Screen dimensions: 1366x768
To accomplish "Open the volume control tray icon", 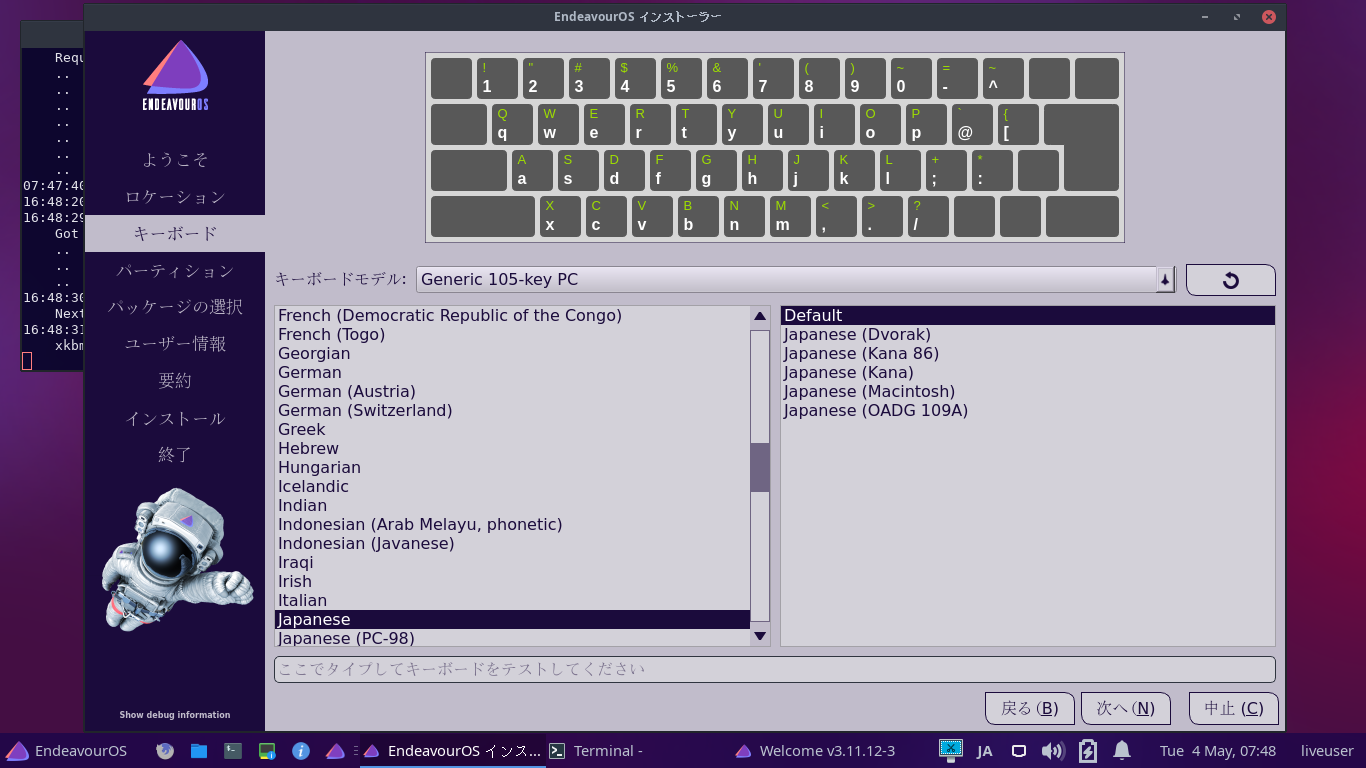I will coord(1052,751).
